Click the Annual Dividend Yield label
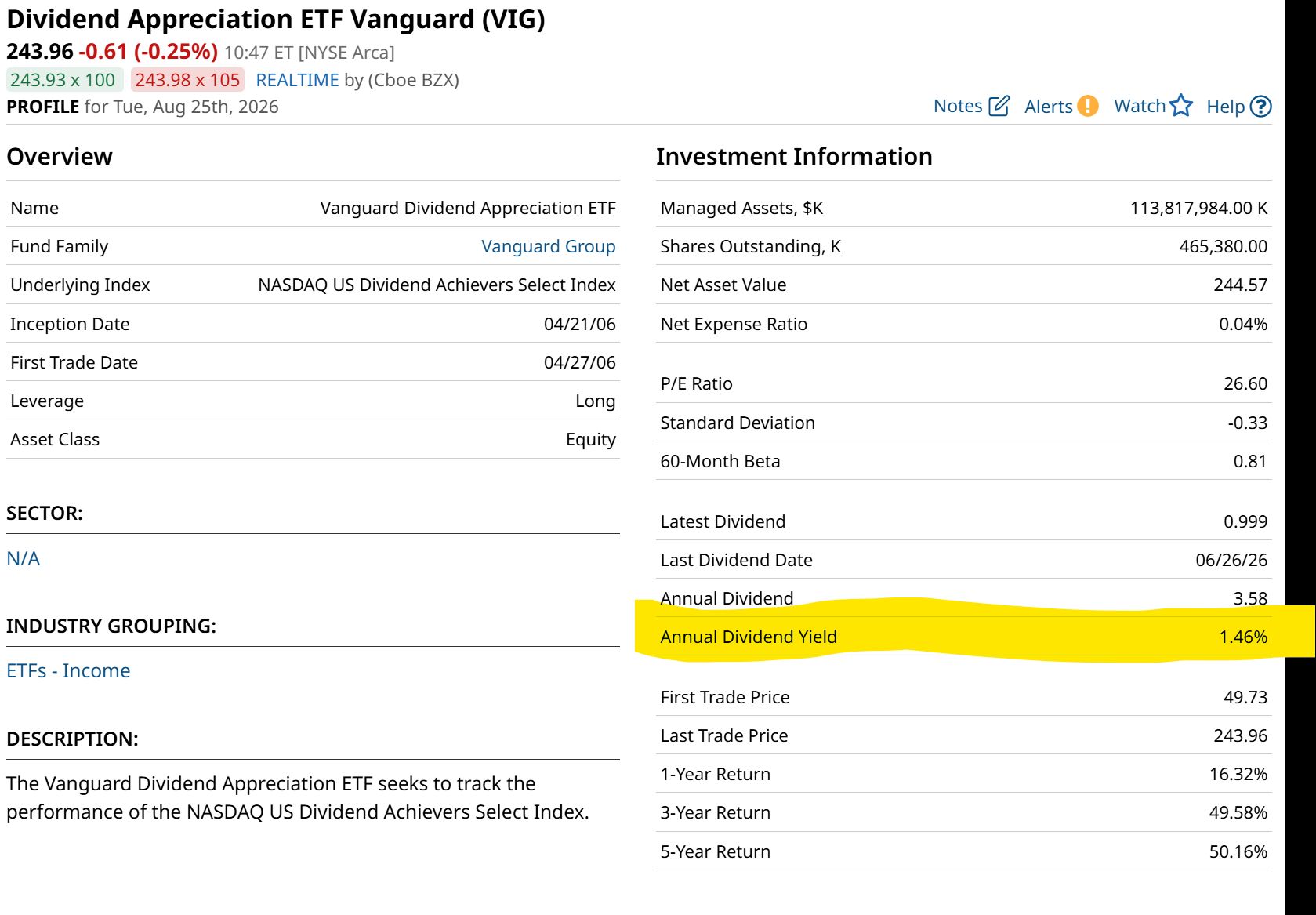 coord(749,637)
